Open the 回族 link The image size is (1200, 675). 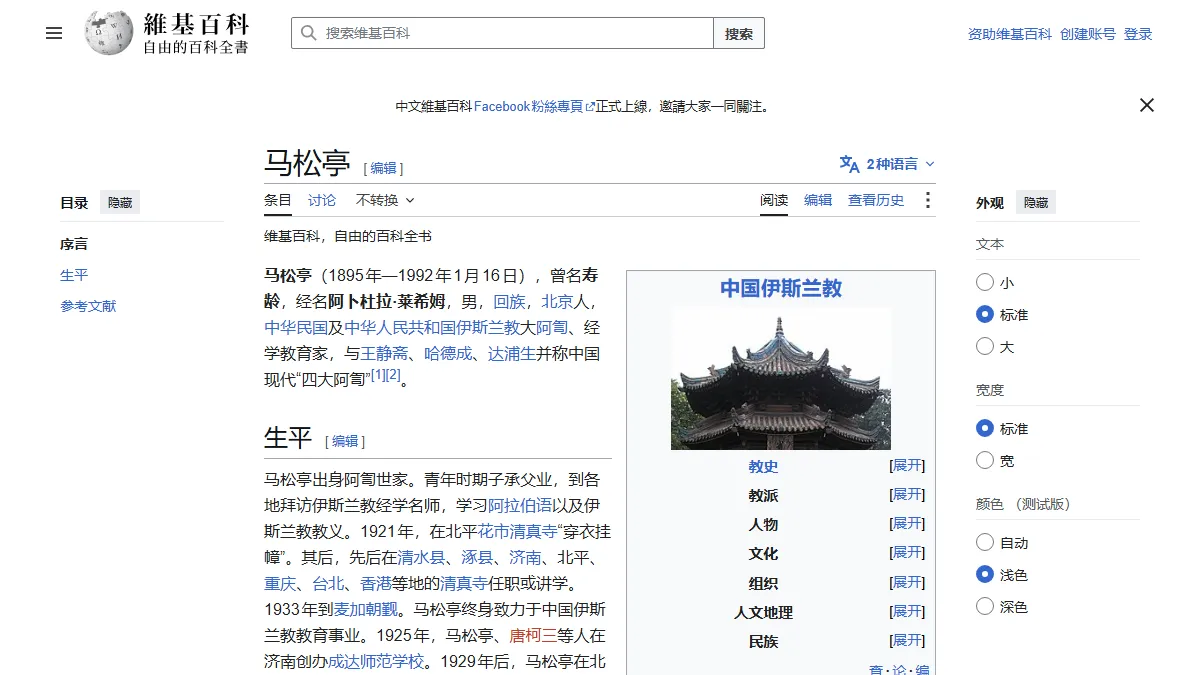tap(509, 301)
